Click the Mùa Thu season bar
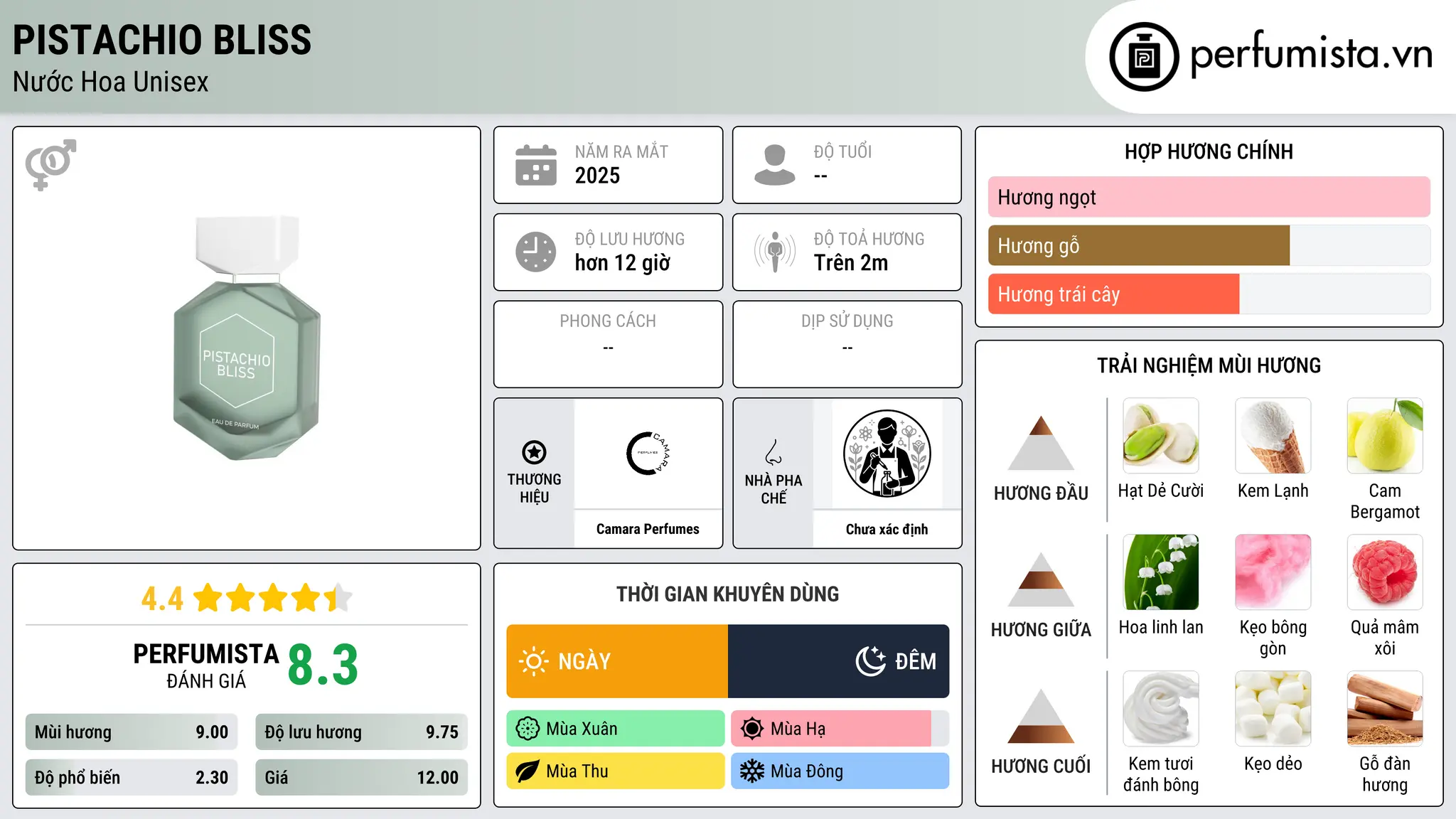The width and height of the screenshot is (1456, 819). click(616, 771)
